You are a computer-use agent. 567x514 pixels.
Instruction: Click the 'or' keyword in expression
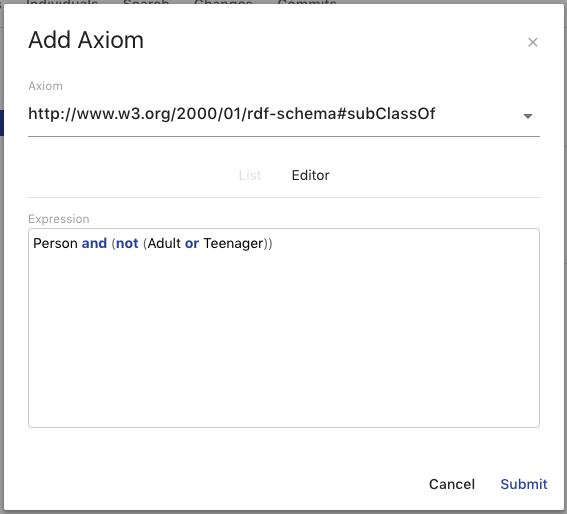(x=192, y=243)
